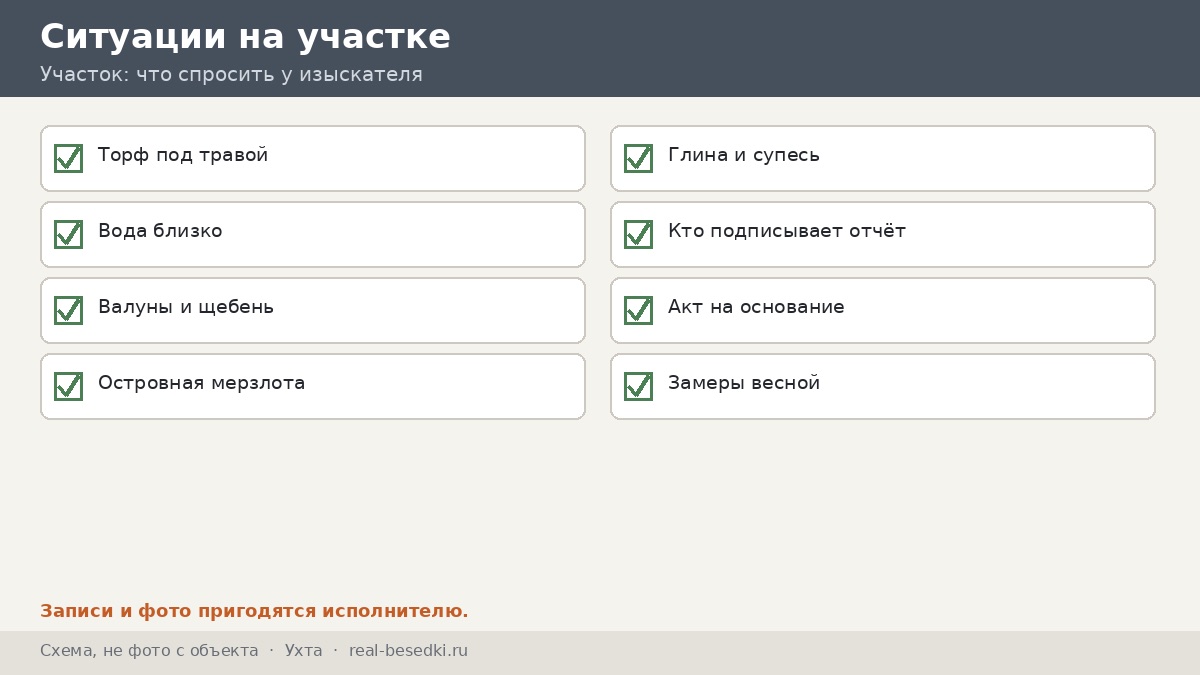Click the «Акт на основание» label text
This screenshot has width=1200, height=675.
(x=756, y=307)
